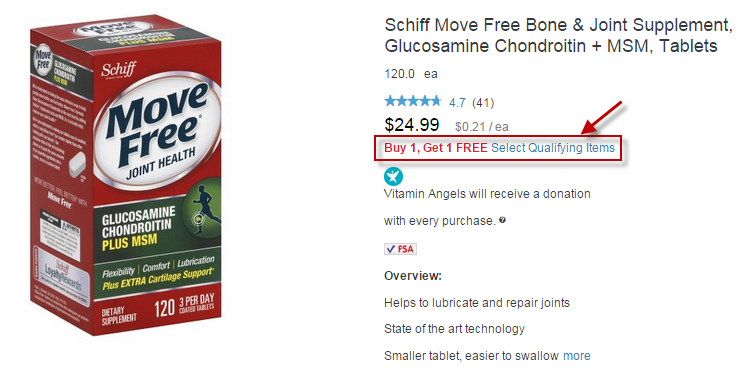Open the Select Qualifying Items link

(553, 148)
